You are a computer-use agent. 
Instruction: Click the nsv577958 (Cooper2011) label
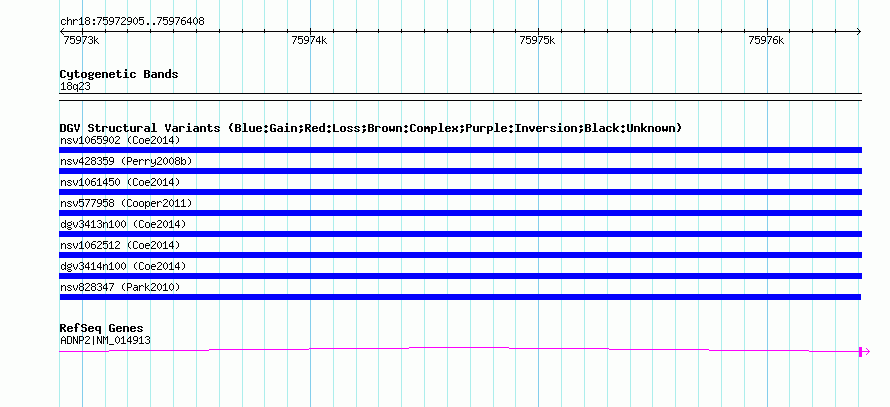click(126, 203)
